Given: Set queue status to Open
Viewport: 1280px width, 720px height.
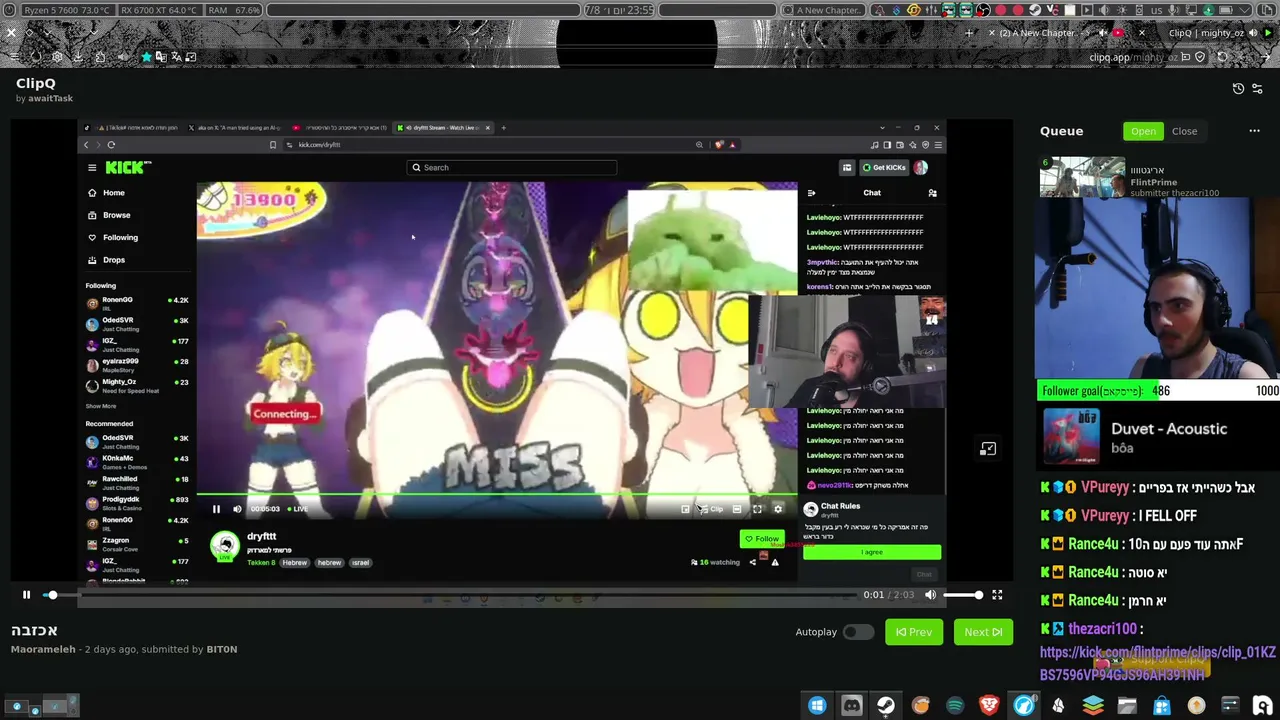Looking at the screenshot, I should point(1143,131).
